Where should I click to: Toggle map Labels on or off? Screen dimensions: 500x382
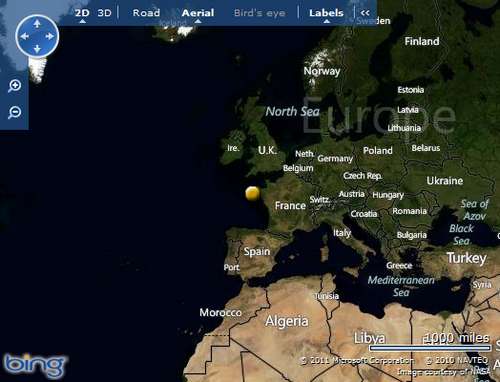(326, 13)
